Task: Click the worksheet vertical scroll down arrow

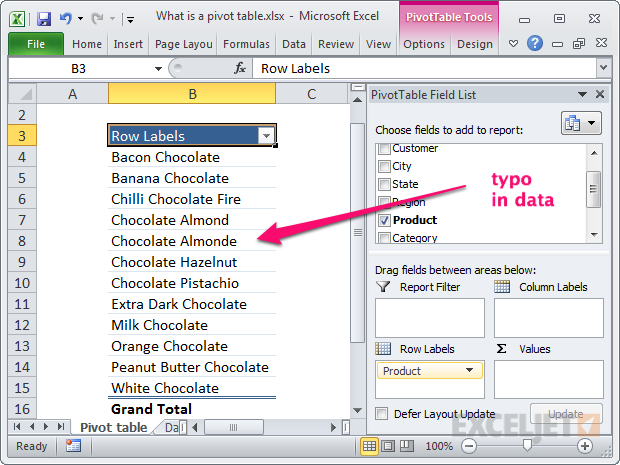Action: [x=357, y=411]
